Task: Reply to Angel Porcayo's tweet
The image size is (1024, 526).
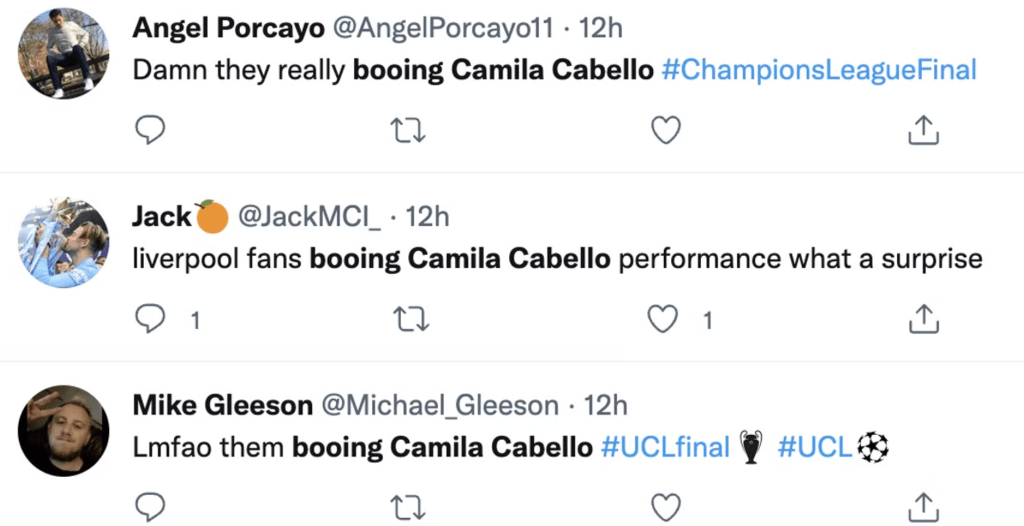Action: 149,130
